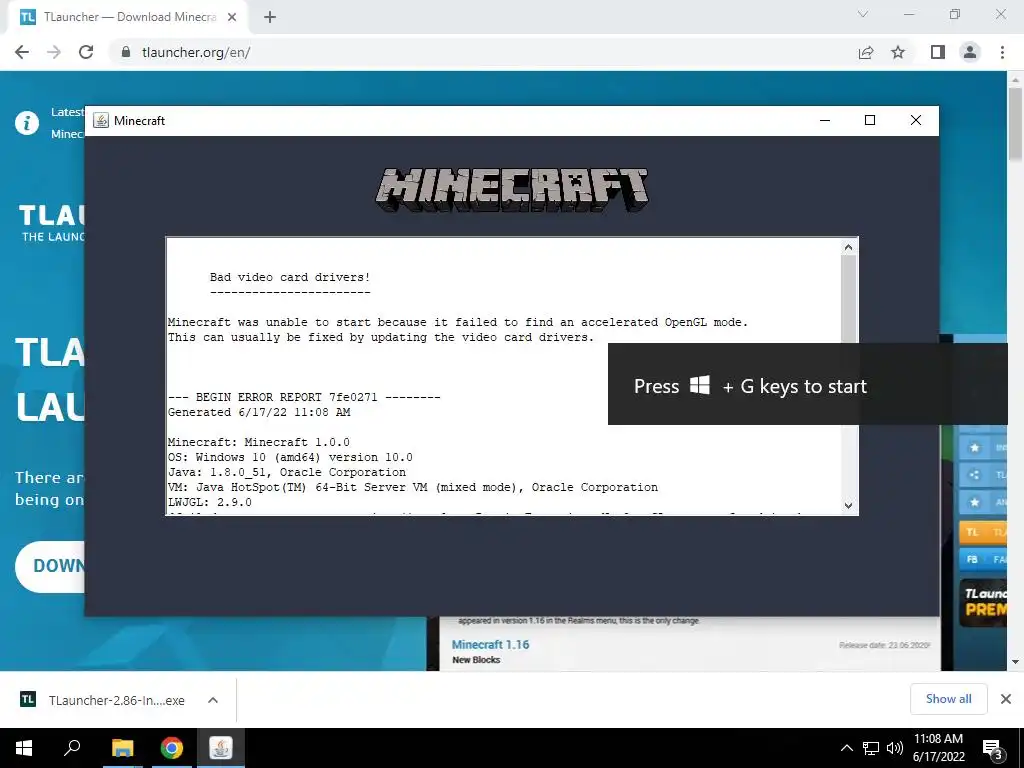Close the downloads bar
This screenshot has height=768, width=1024.
(x=1006, y=699)
